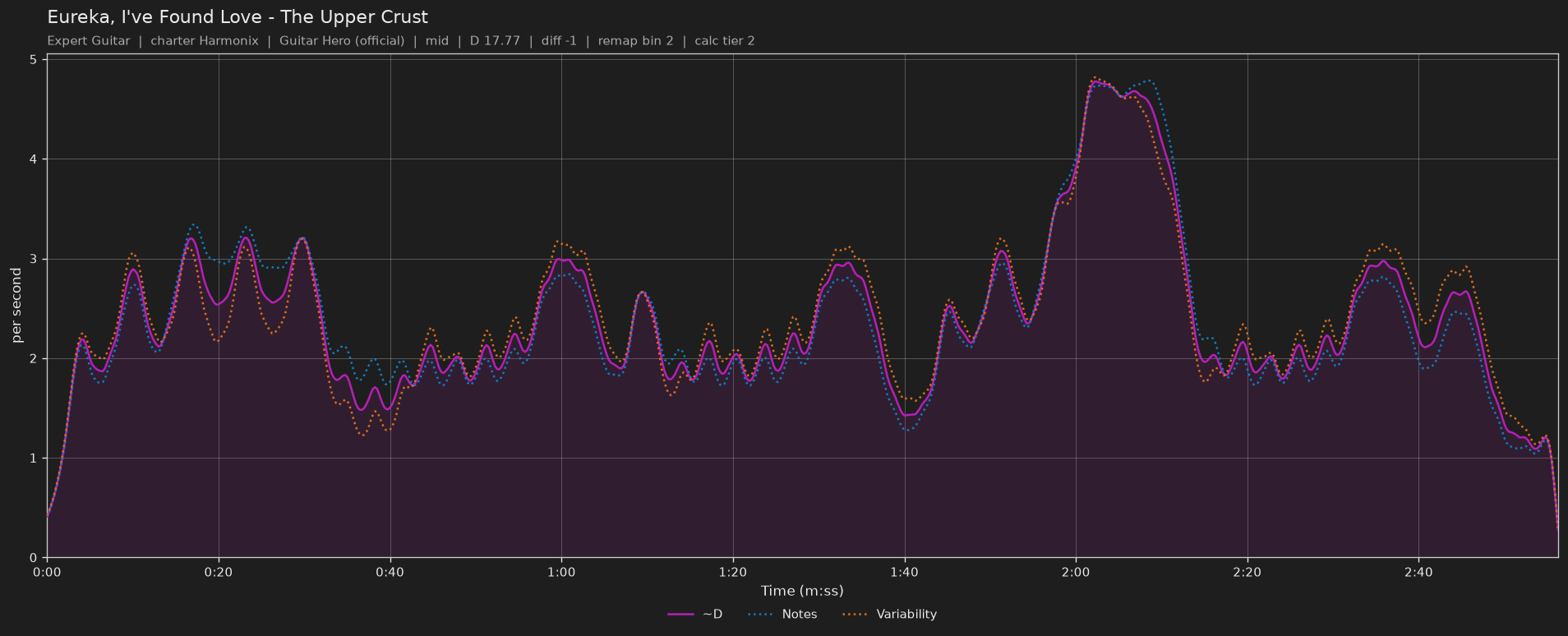Click the 1:00 x-axis tick label

tap(561, 572)
